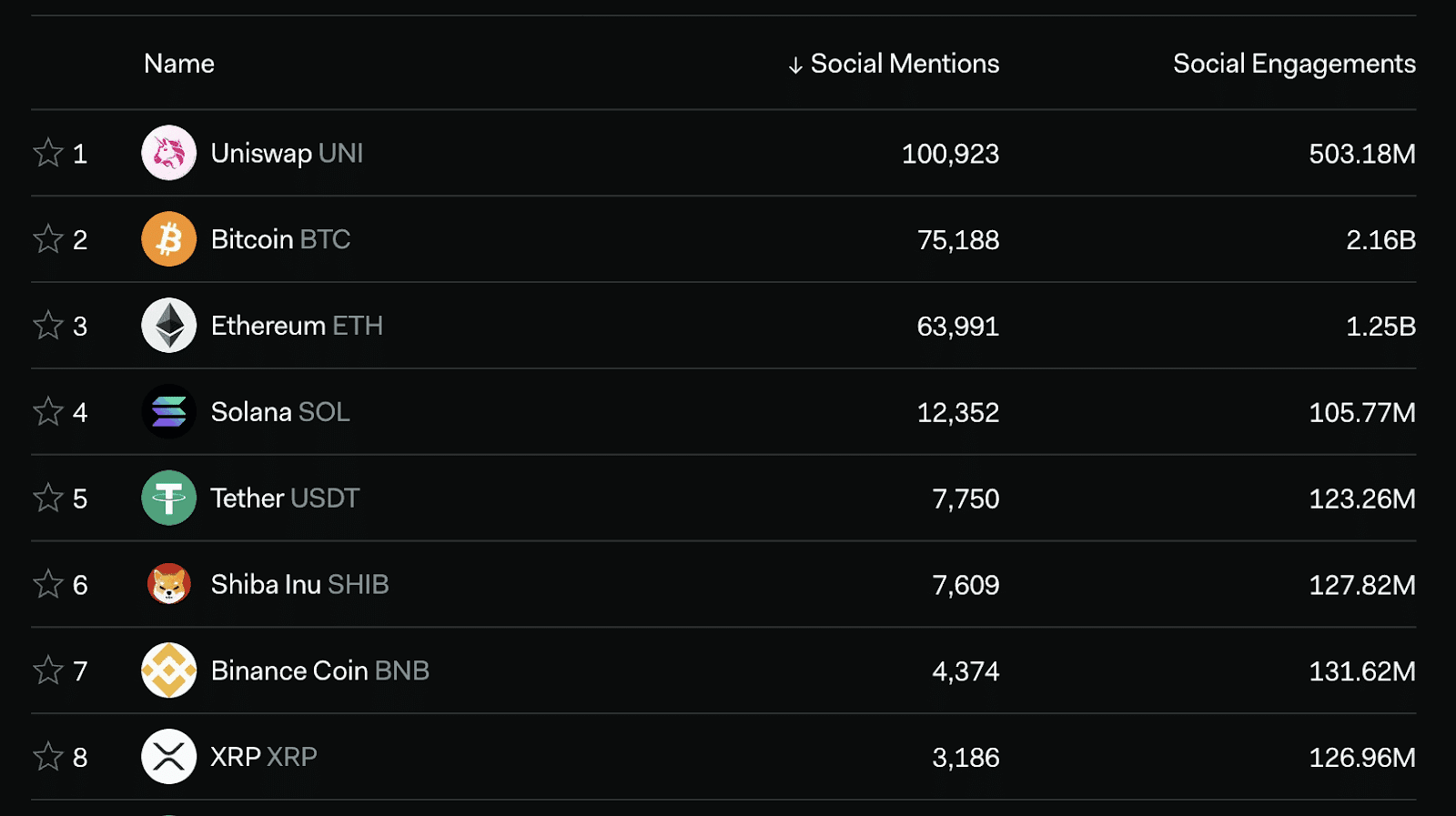This screenshot has width=1456, height=816.
Task: Favorite Uniswap using its star icon
Action: coord(47,153)
